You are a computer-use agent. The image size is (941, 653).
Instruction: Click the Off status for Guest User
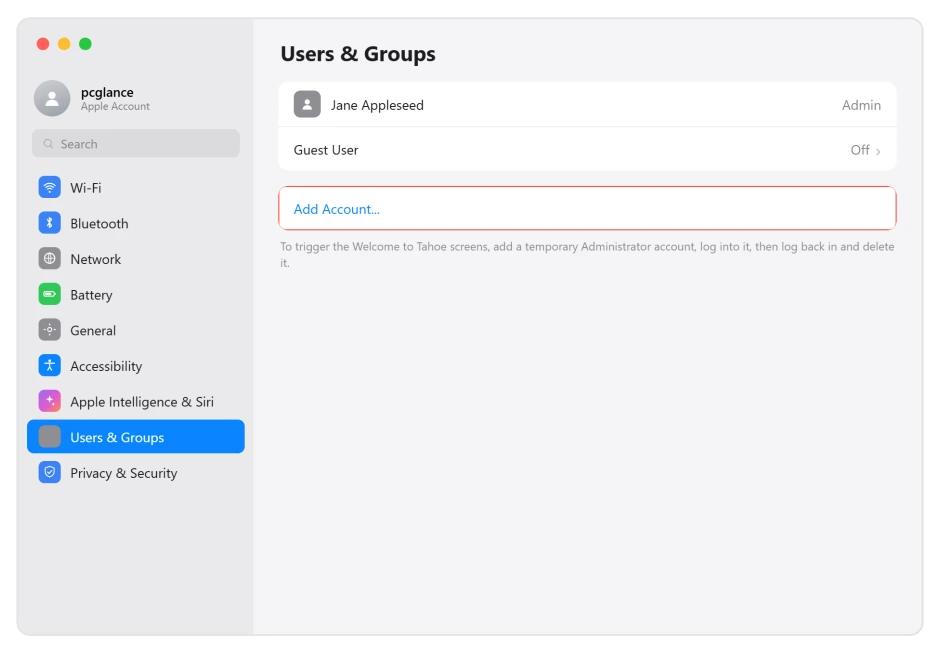860,150
